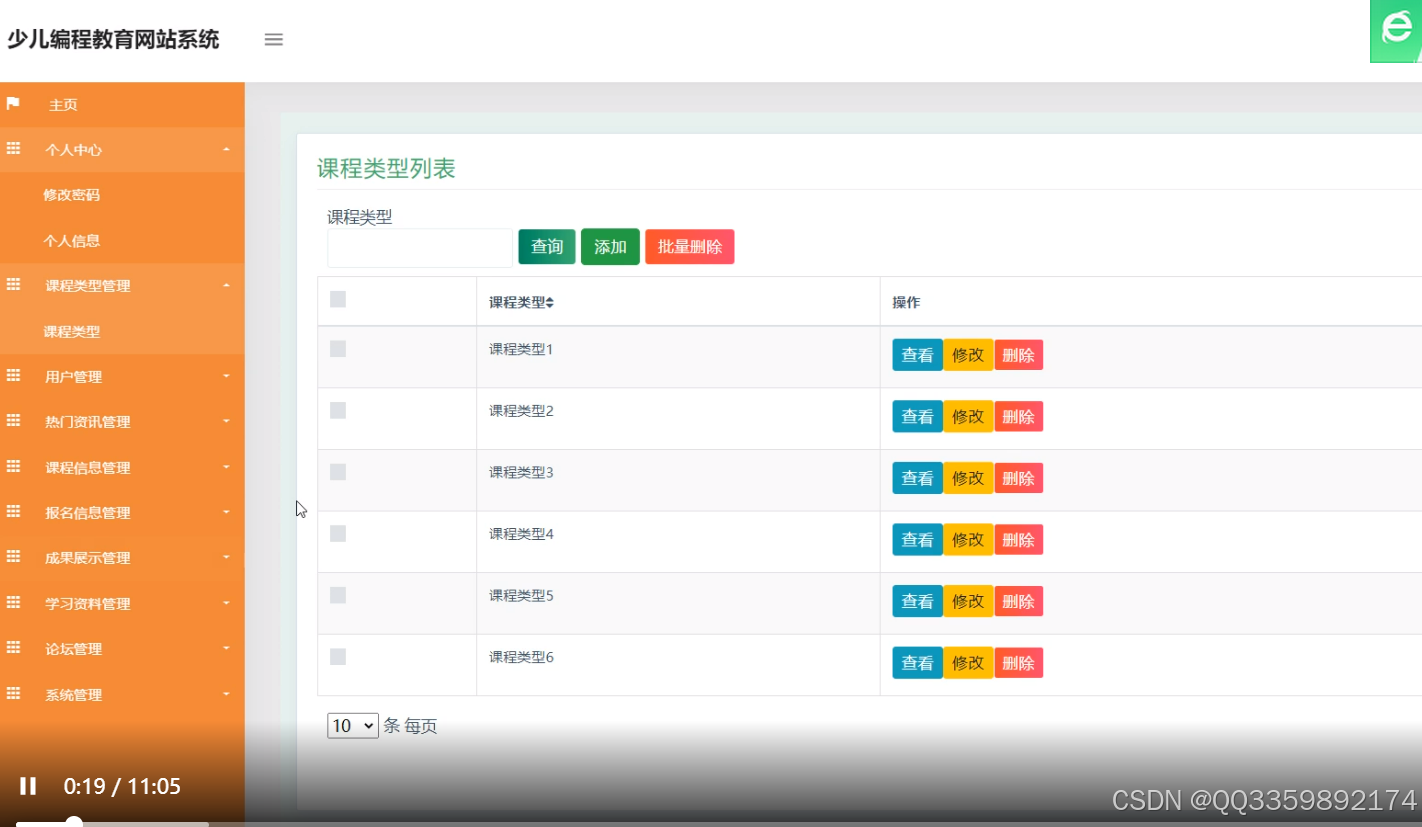
Task: Edit 课程类型1 with 修改 button
Action: click(x=968, y=355)
